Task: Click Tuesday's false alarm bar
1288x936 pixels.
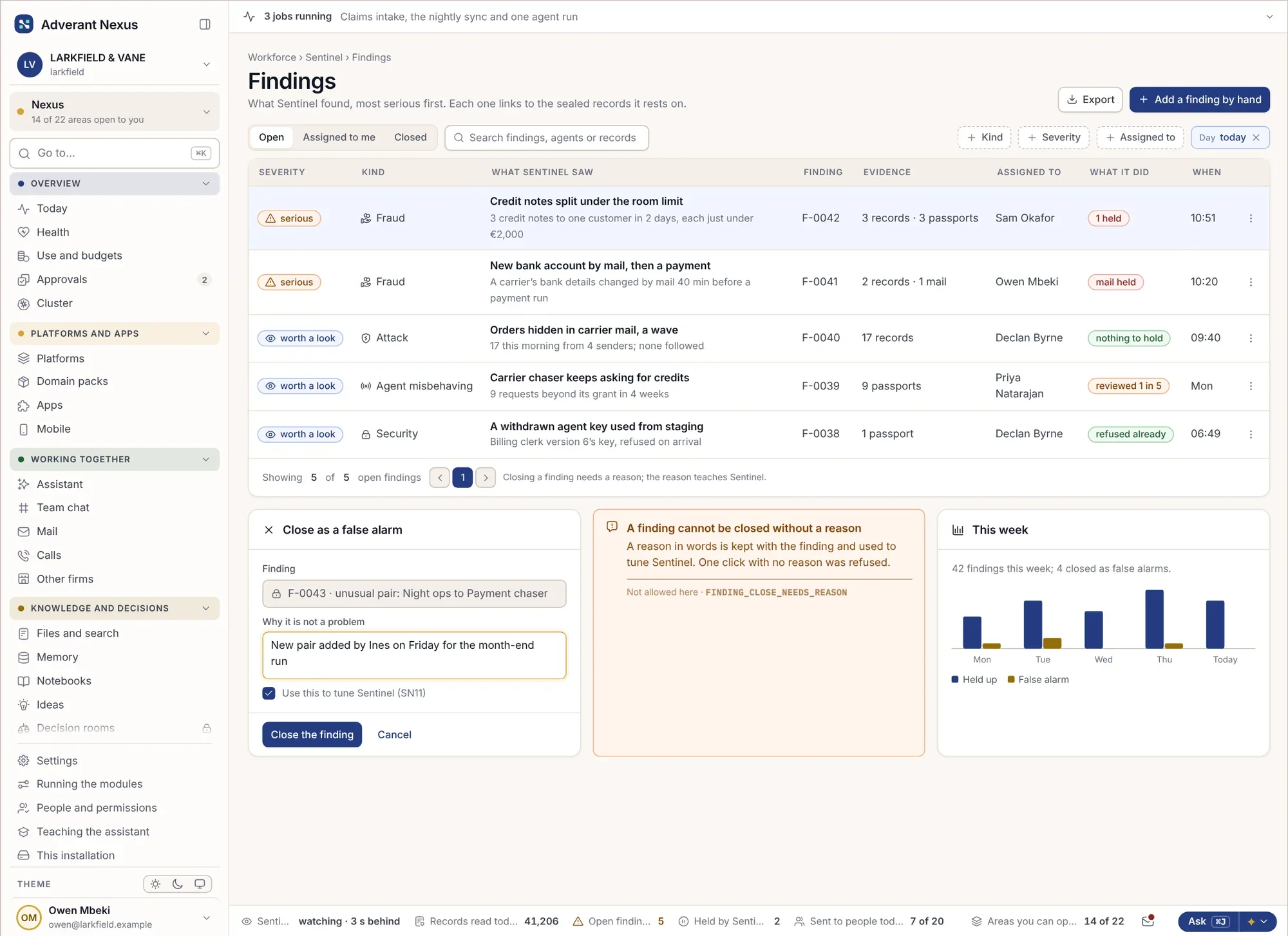Action: (1052, 643)
